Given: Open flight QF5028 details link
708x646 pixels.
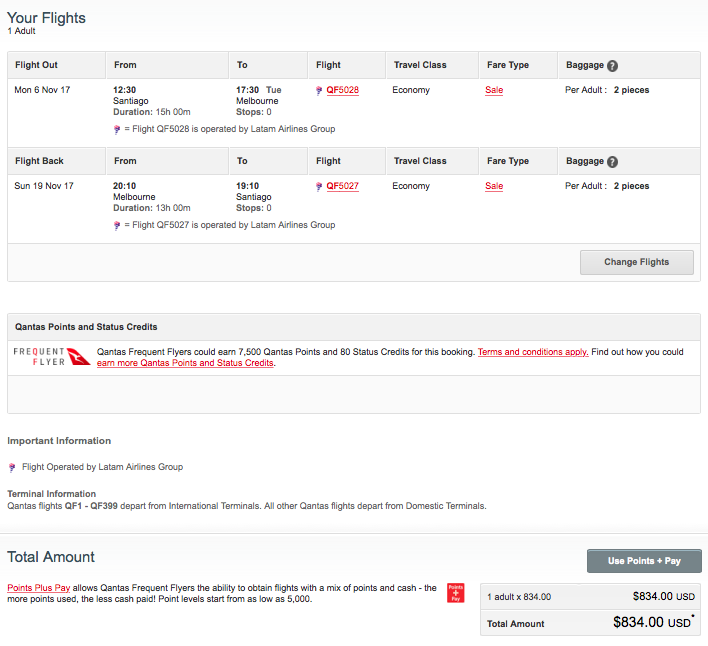Looking at the screenshot, I should [342, 90].
